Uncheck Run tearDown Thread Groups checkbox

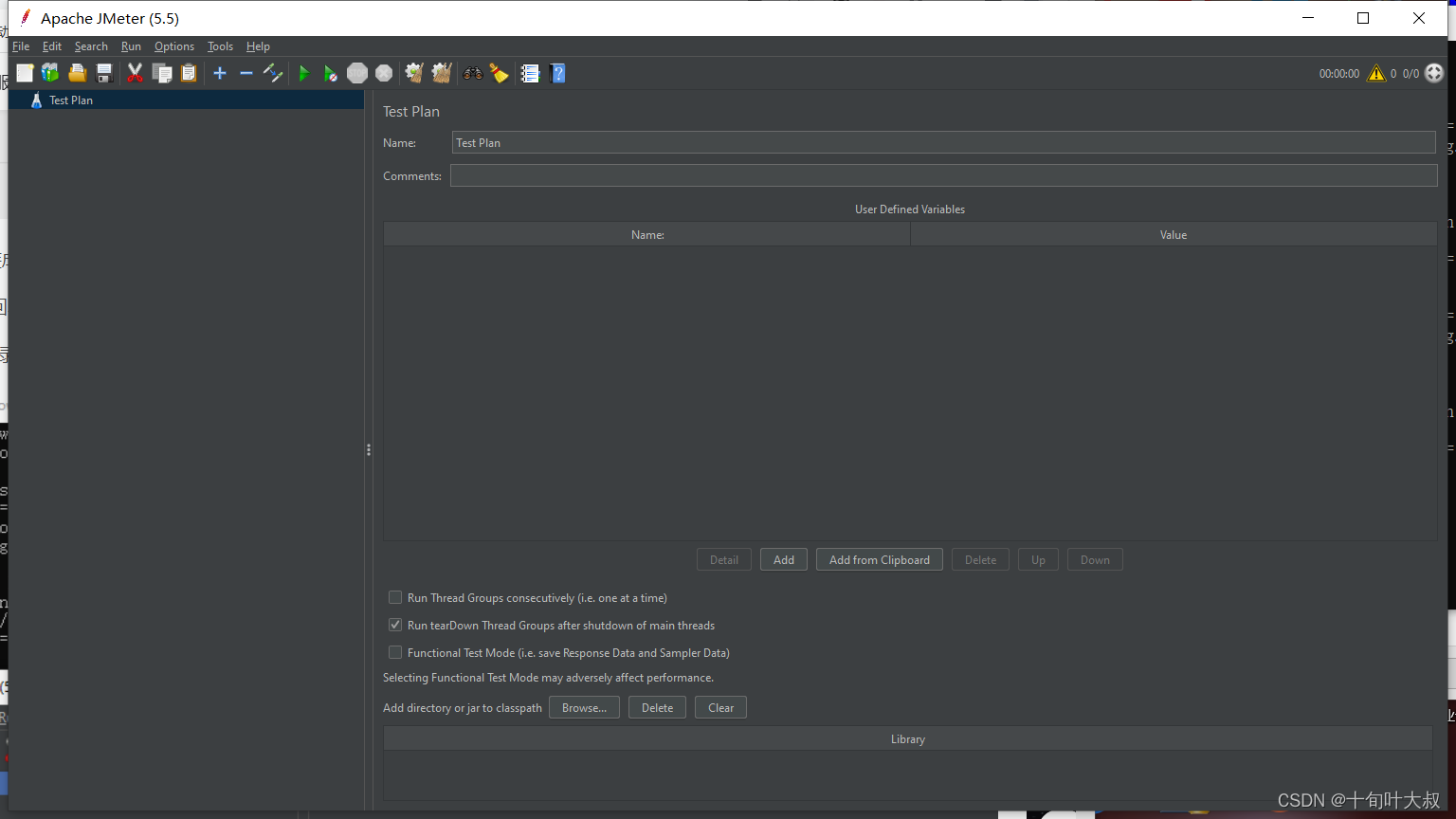395,625
